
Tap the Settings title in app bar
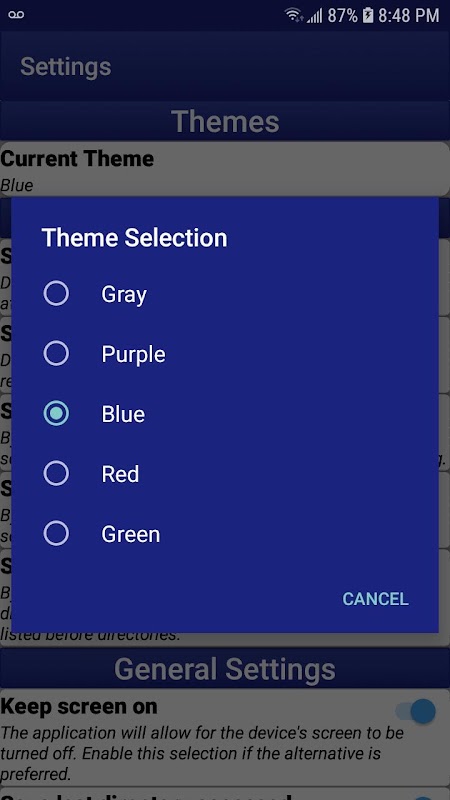point(66,67)
